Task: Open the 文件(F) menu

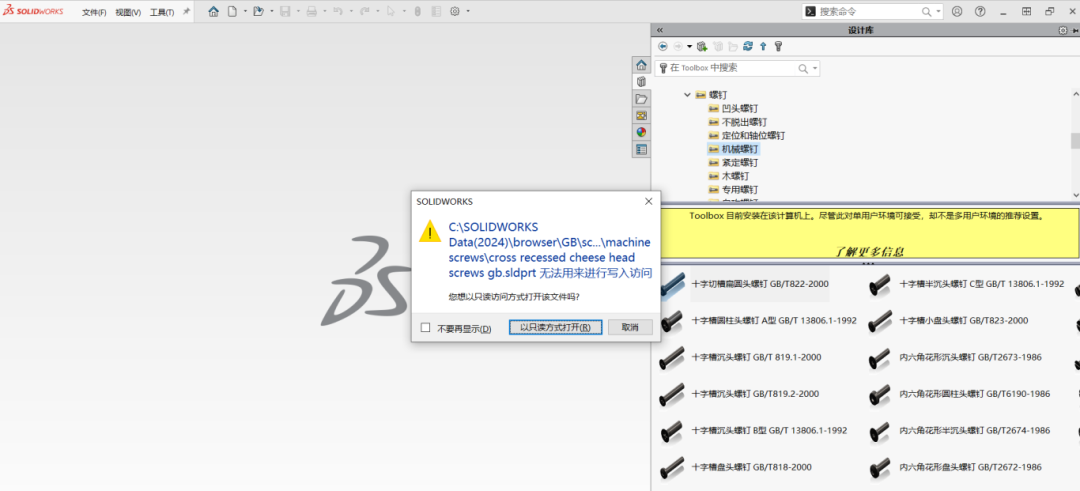Action: pyautogui.click(x=94, y=12)
